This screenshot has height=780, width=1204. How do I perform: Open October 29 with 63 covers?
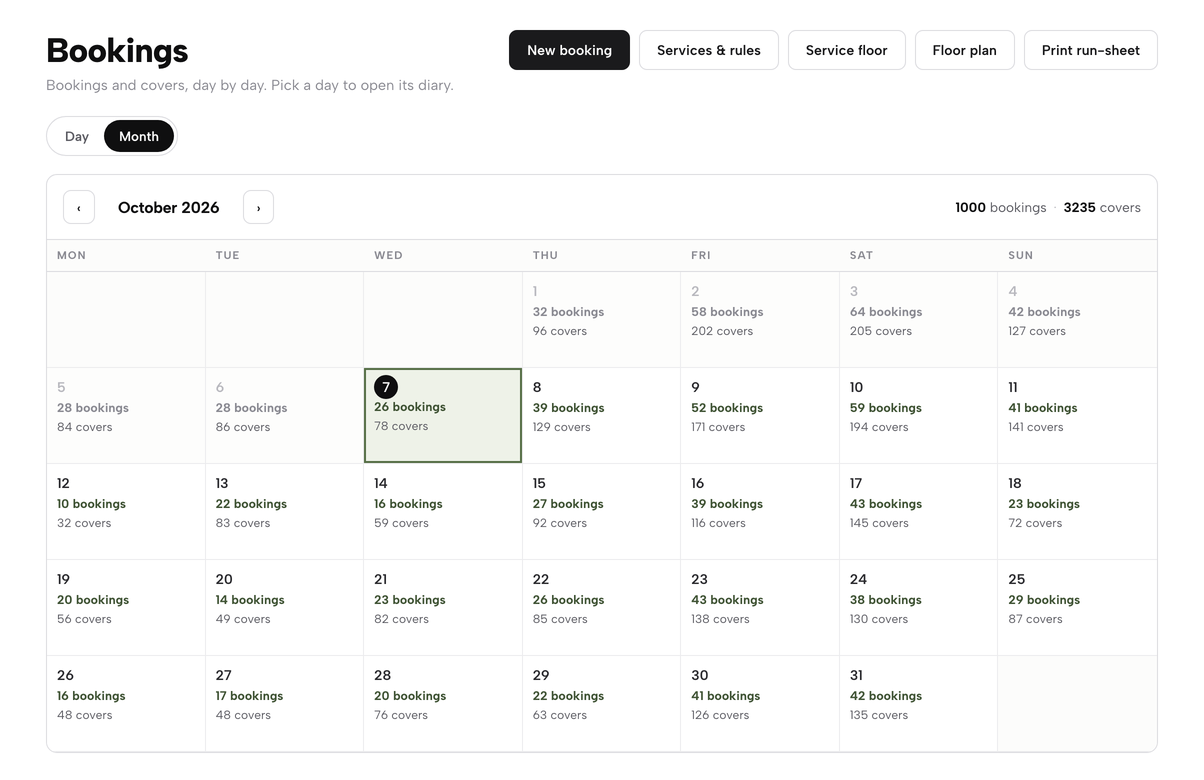pyautogui.click(x=601, y=703)
